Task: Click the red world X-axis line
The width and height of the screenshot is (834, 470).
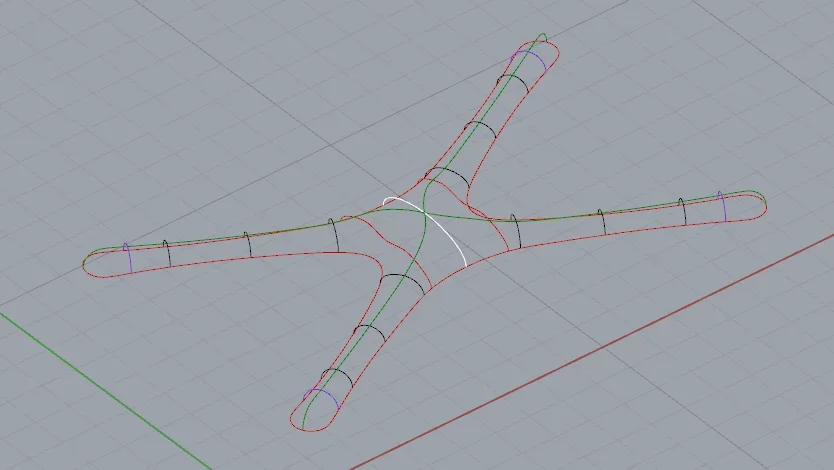Action: pyautogui.click(x=600, y=348)
